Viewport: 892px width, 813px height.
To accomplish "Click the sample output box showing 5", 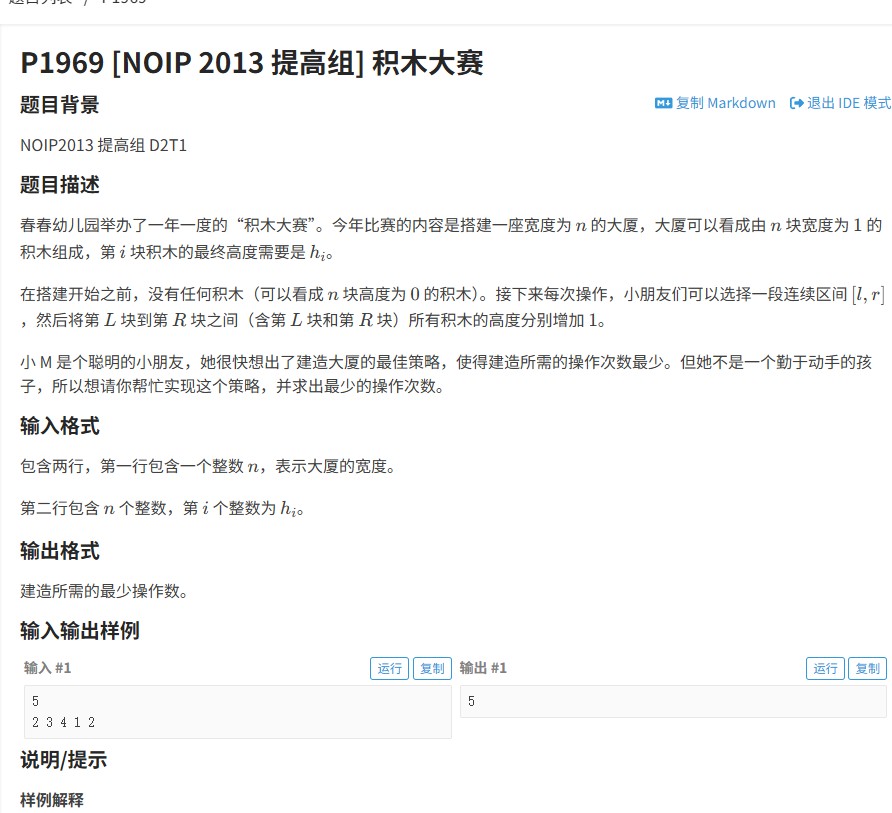I will click(x=673, y=701).
